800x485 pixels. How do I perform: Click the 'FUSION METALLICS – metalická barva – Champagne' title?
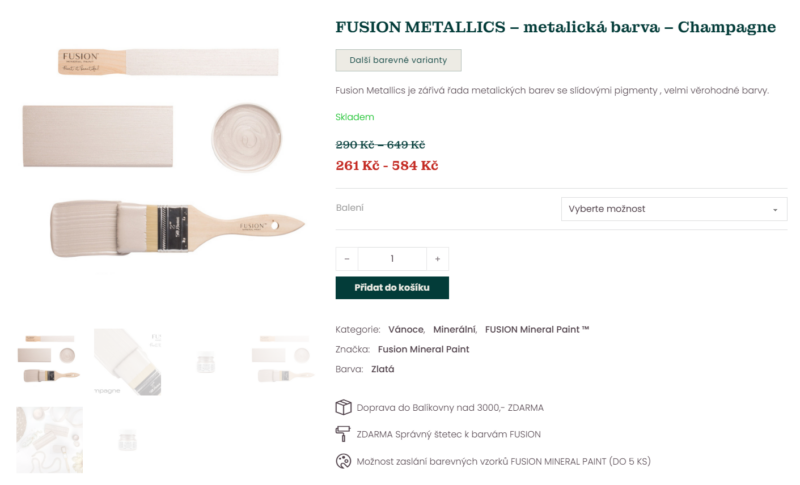[555, 27]
